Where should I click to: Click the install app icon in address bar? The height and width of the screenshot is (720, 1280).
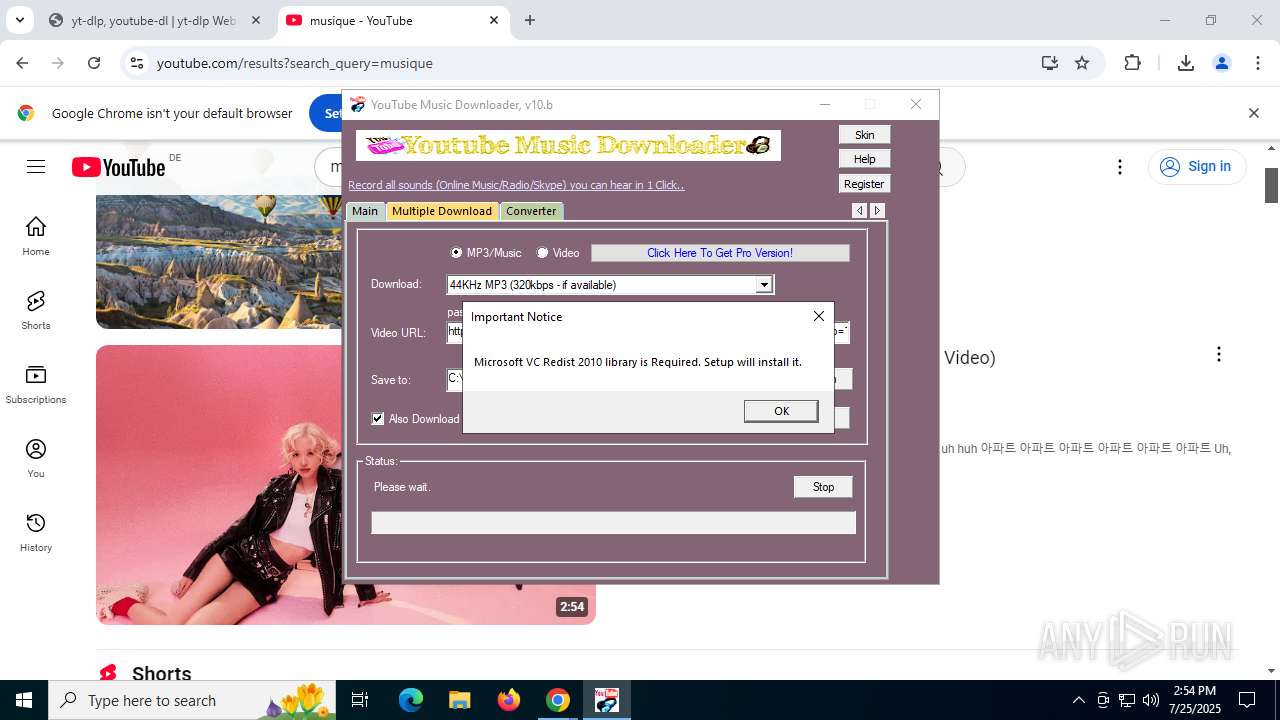pos(1049,63)
